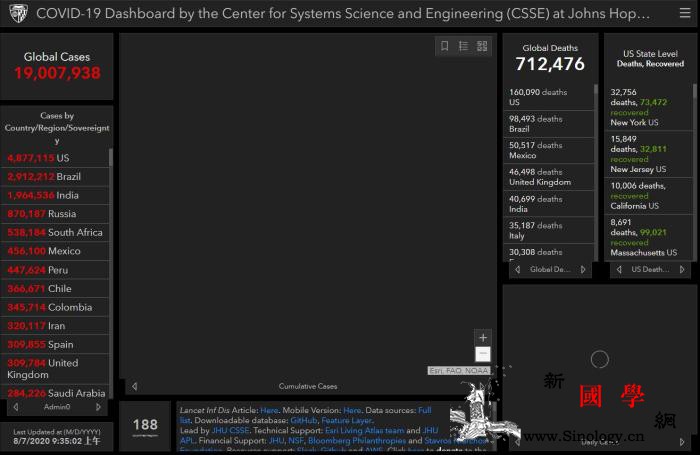This screenshot has height=455, width=700.
Task: Select the Saudi Arabia cases row
Action: click(x=55, y=392)
